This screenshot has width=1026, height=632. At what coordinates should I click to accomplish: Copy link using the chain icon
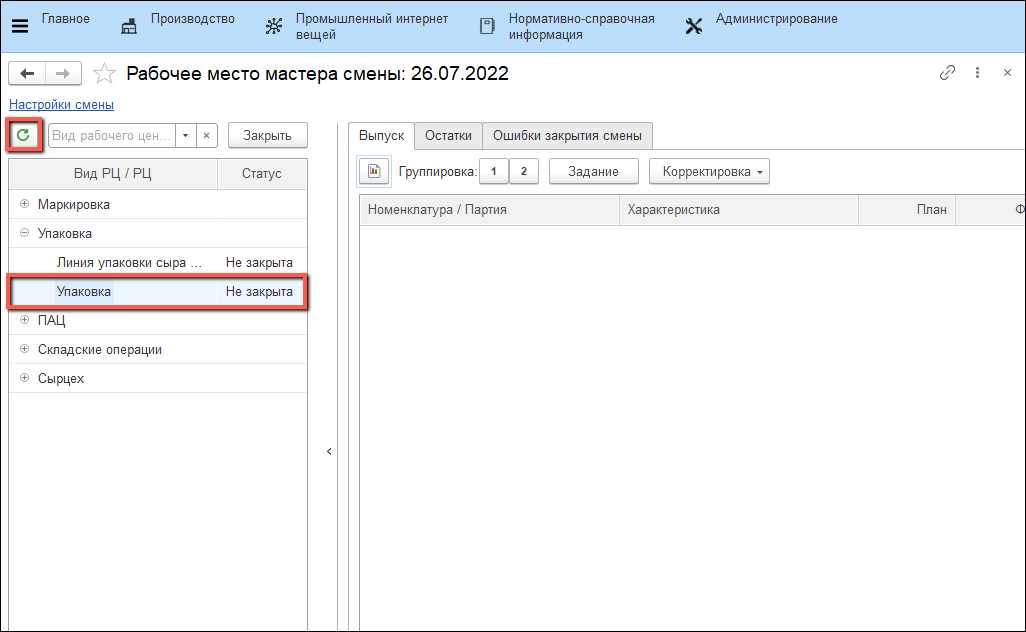(947, 73)
